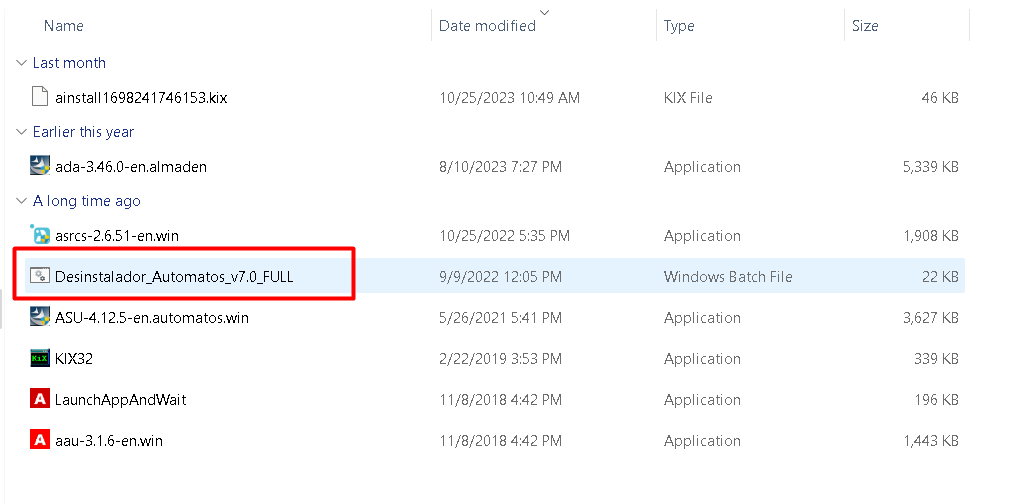Click the KIX32 application icon
Screen dimensions: 1014x504
[40, 359]
